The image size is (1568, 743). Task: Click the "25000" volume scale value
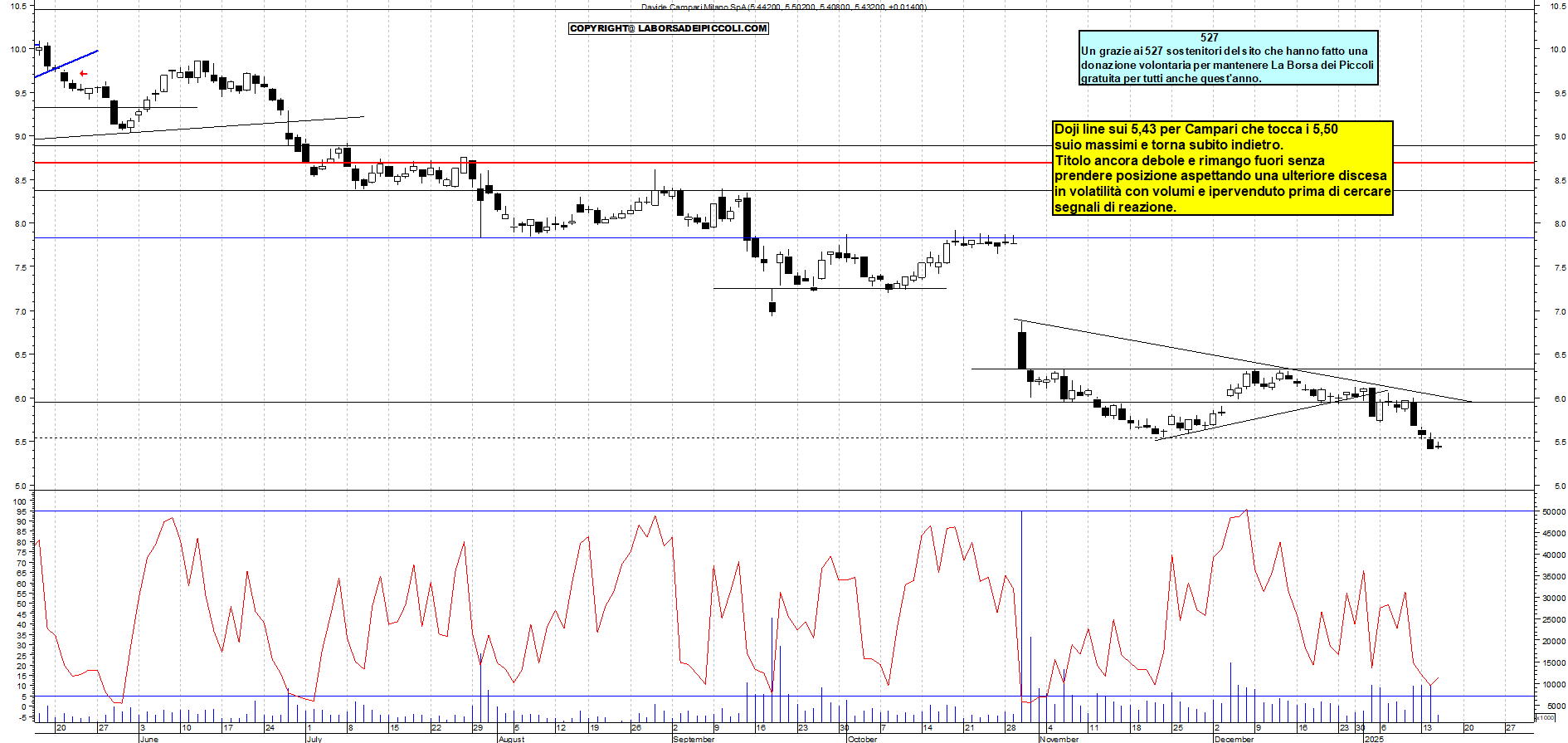tap(1554, 620)
